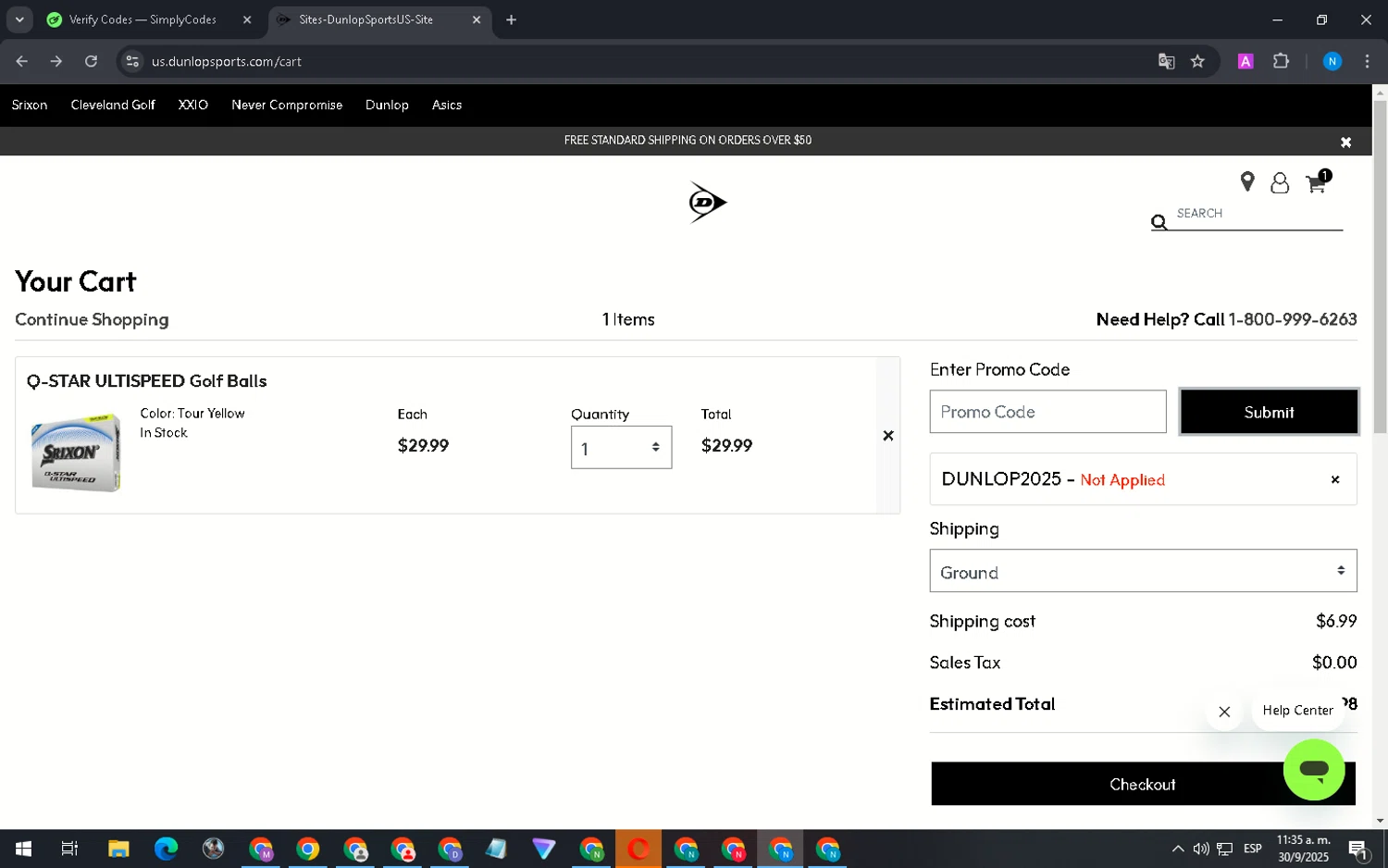Open a new browser tab
1388x868 pixels.
(511, 19)
